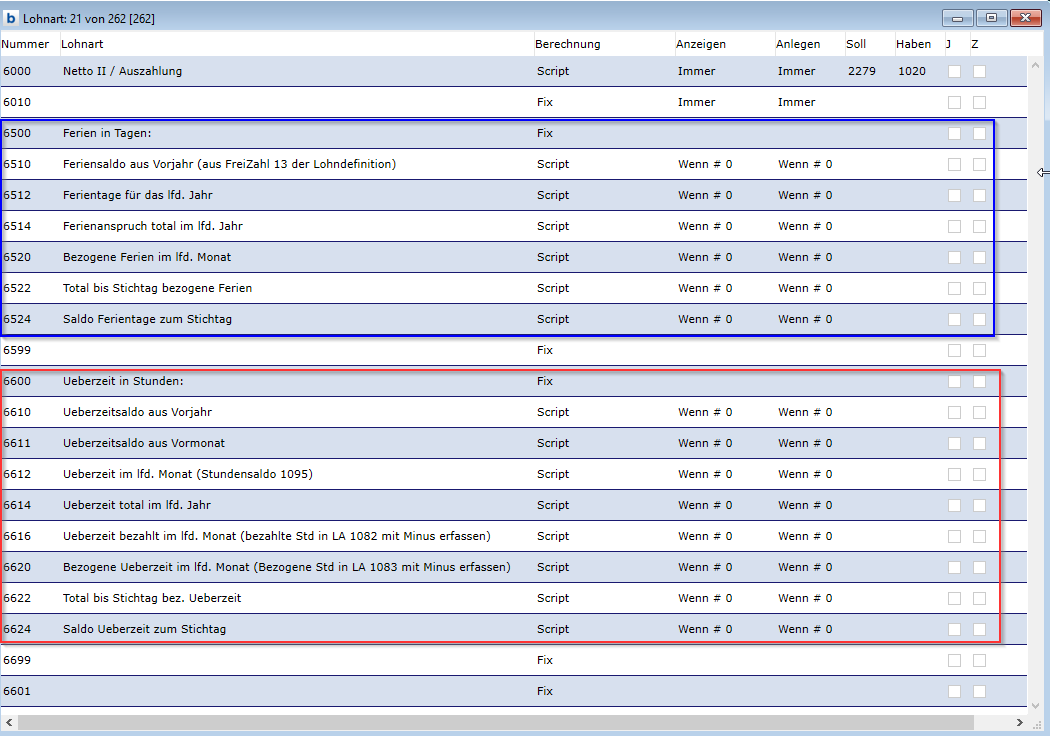This screenshot has width=1050, height=736.
Task: Toggle the Z checkbox for row 6612
Action: tap(979, 475)
